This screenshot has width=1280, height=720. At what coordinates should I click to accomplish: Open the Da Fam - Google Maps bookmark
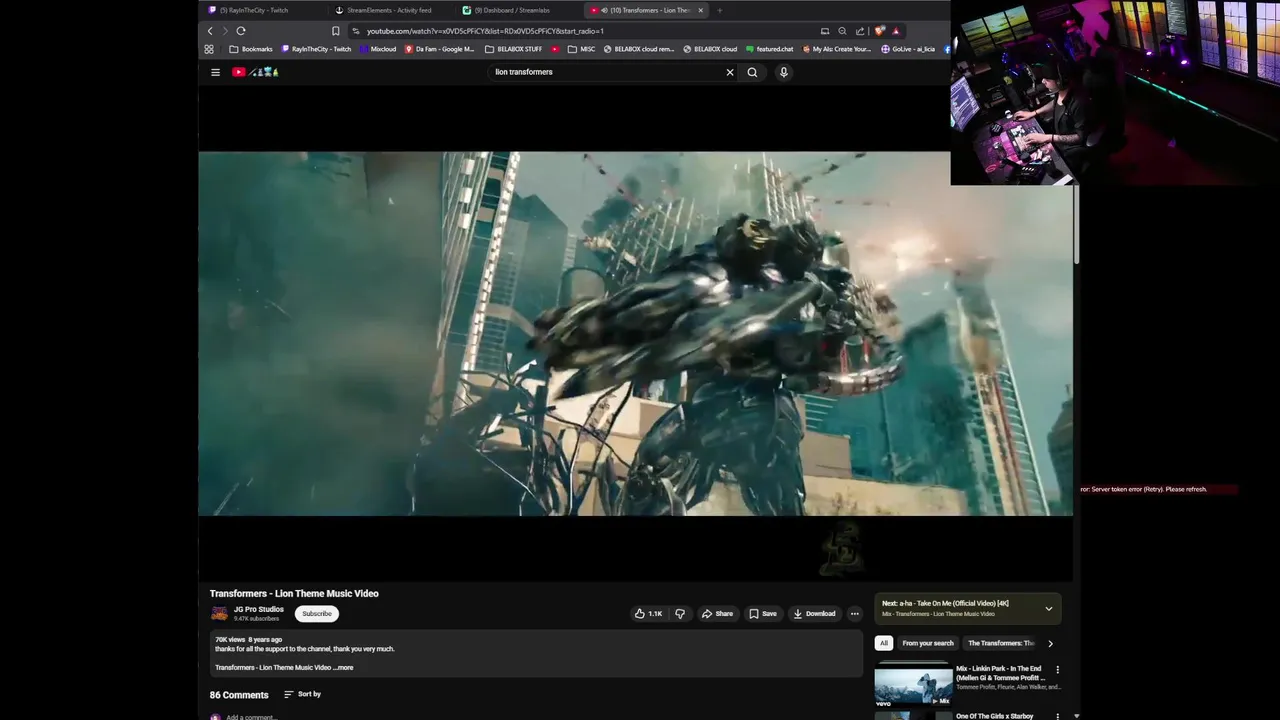(439, 49)
